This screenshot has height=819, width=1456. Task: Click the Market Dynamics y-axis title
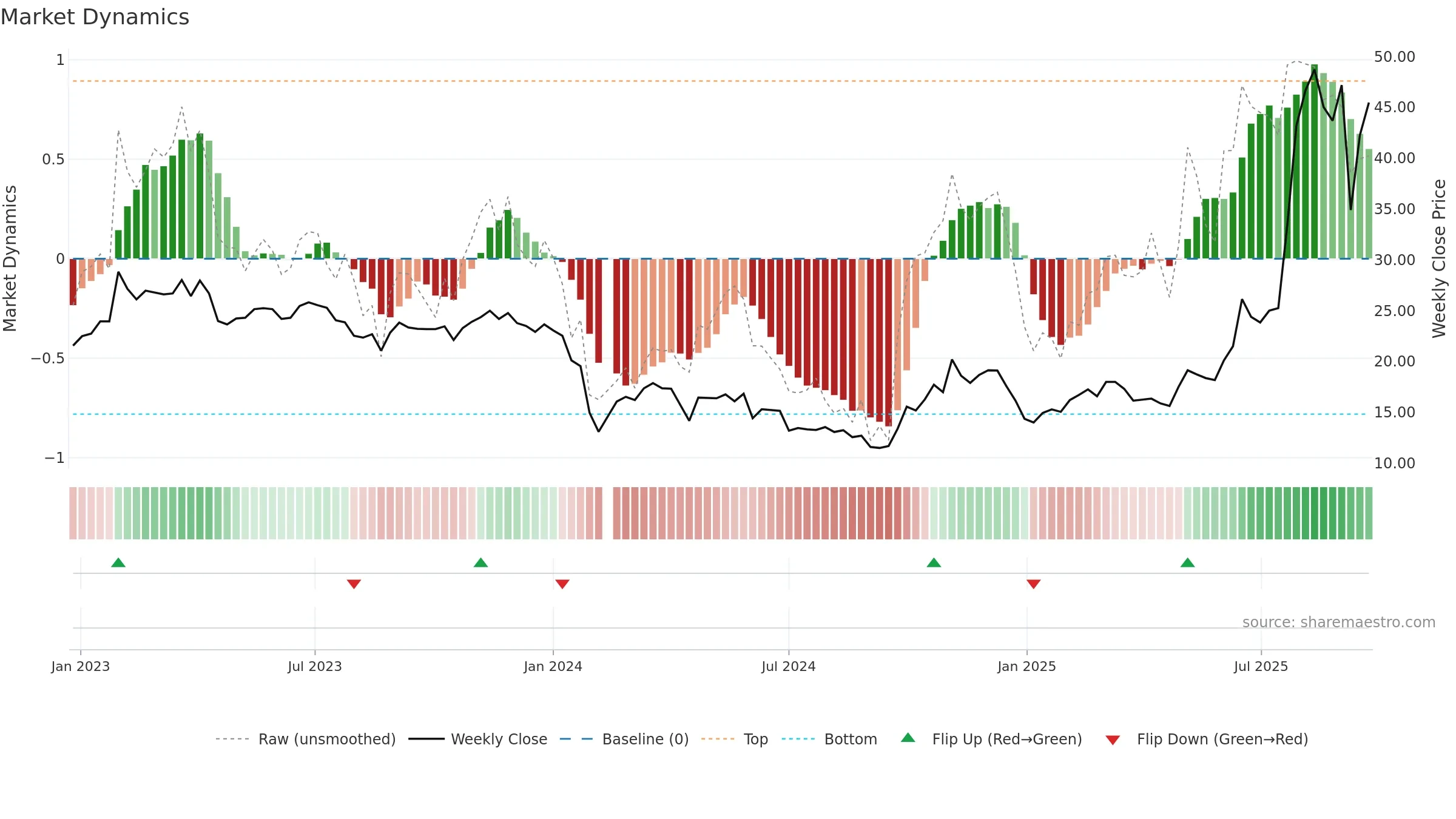click(10, 258)
